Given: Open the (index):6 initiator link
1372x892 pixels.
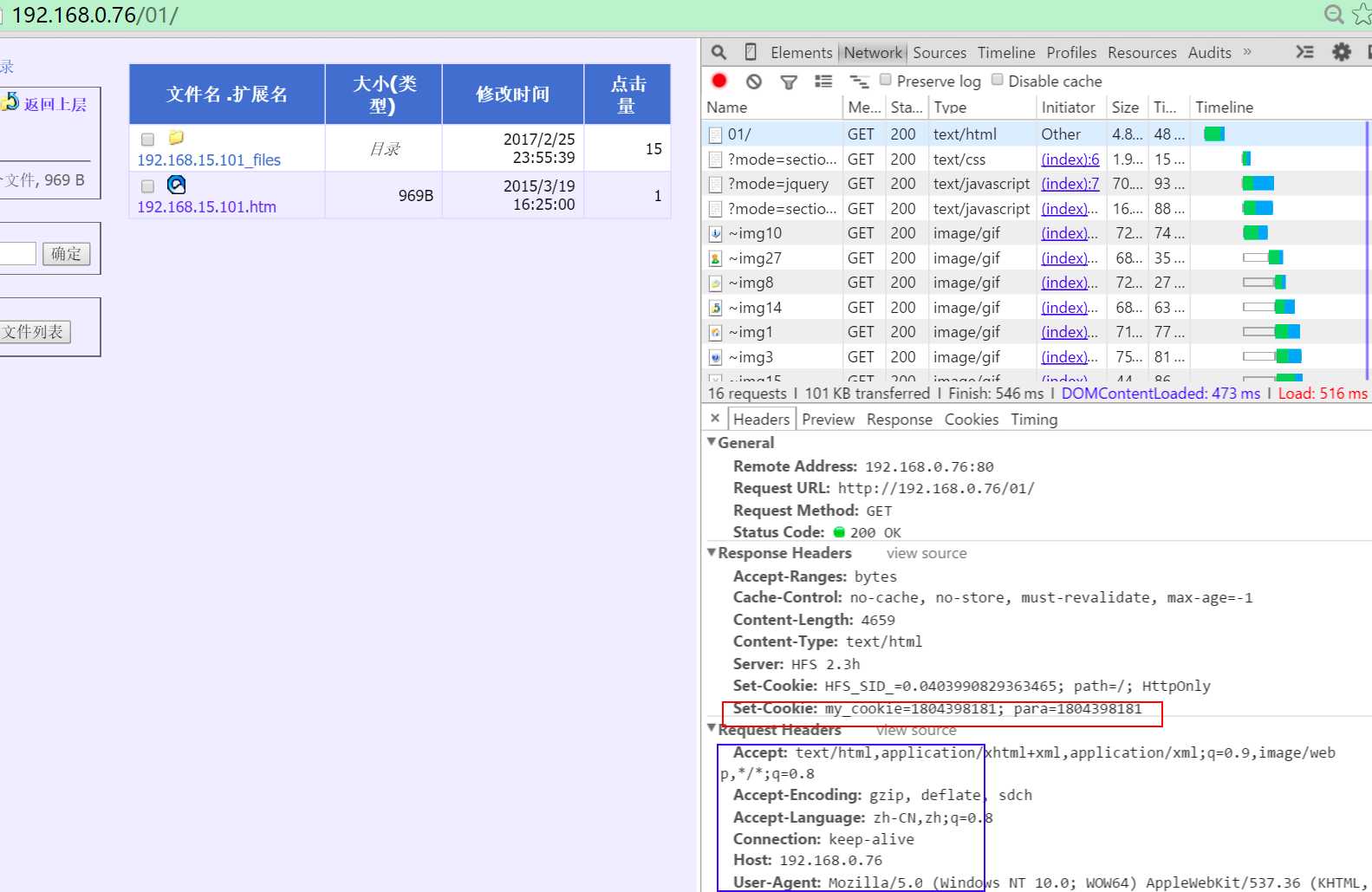Looking at the screenshot, I should tap(1070, 160).
